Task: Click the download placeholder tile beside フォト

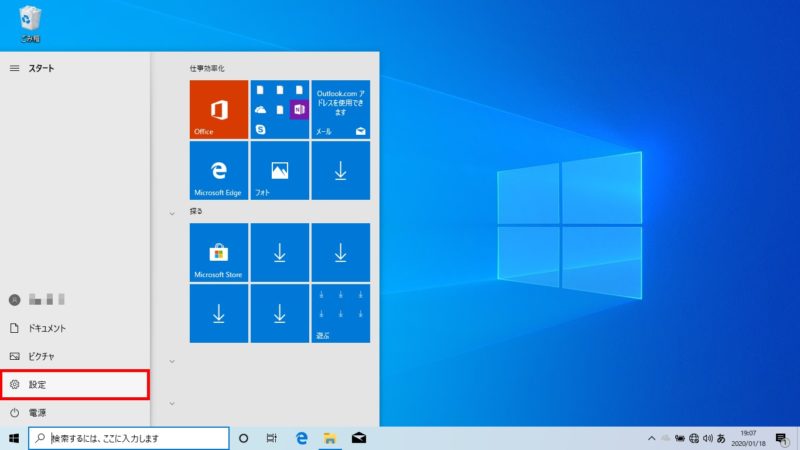Action: (x=341, y=170)
